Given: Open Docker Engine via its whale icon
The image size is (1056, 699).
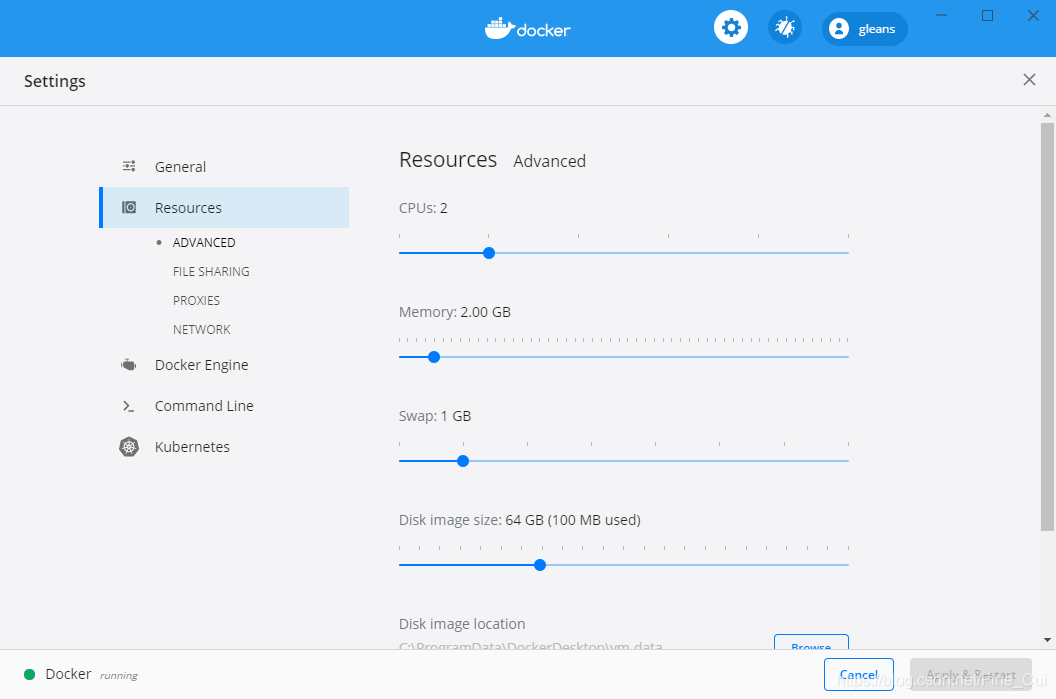Looking at the screenshot, I should [129, 365].
